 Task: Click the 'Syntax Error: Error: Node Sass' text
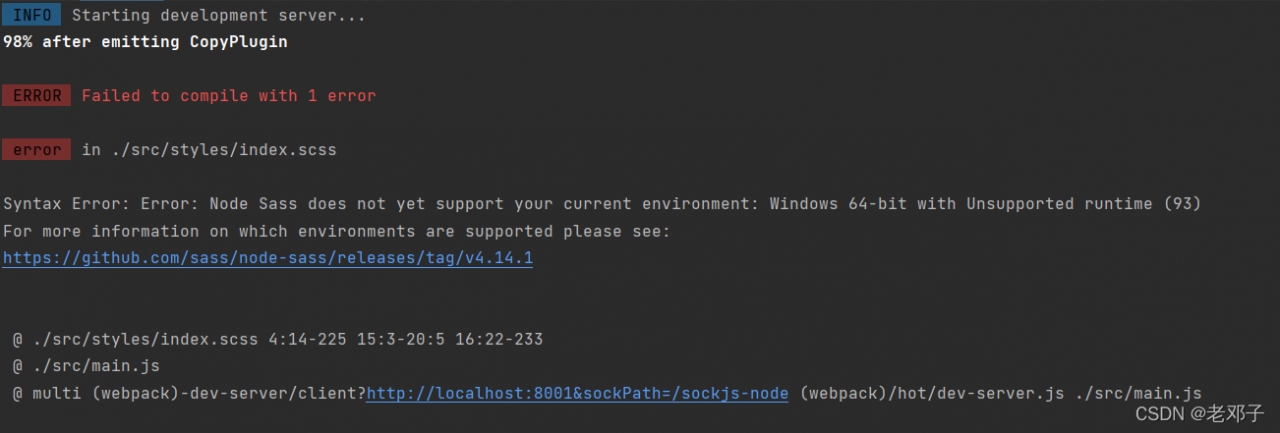[x=150, y=204]
